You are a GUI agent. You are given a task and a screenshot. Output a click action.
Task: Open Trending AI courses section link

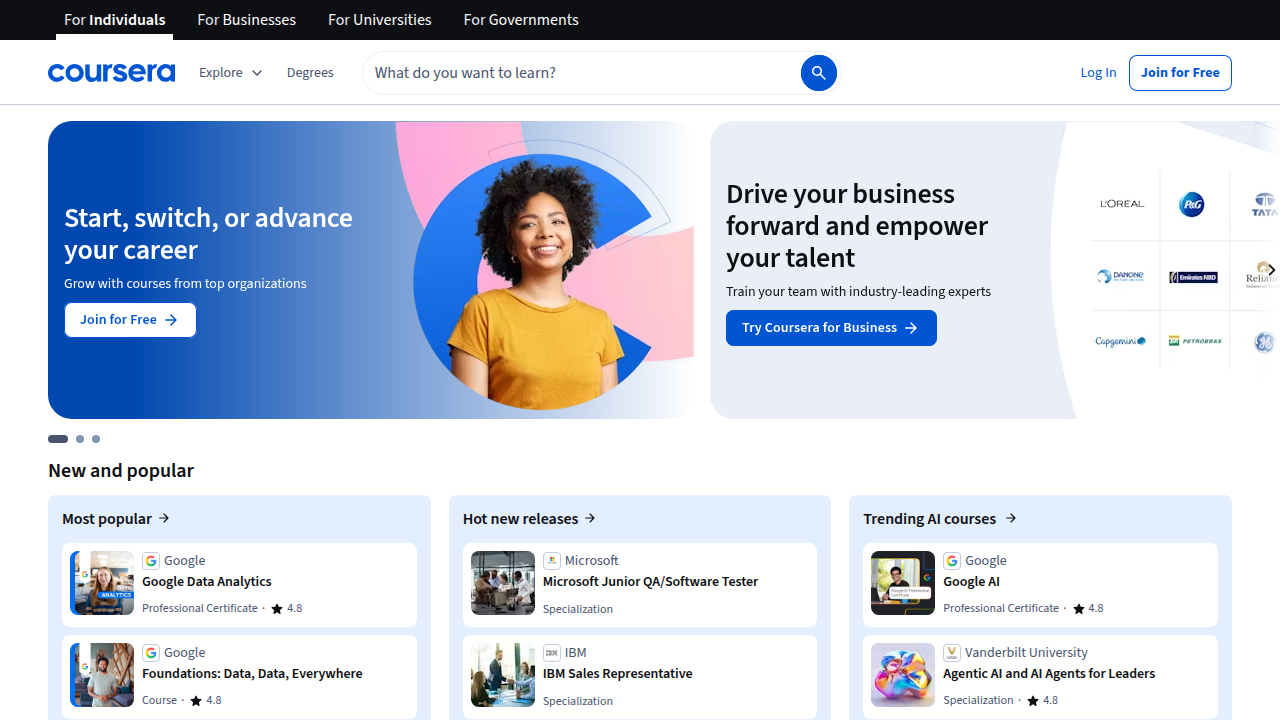coord(940,518)
